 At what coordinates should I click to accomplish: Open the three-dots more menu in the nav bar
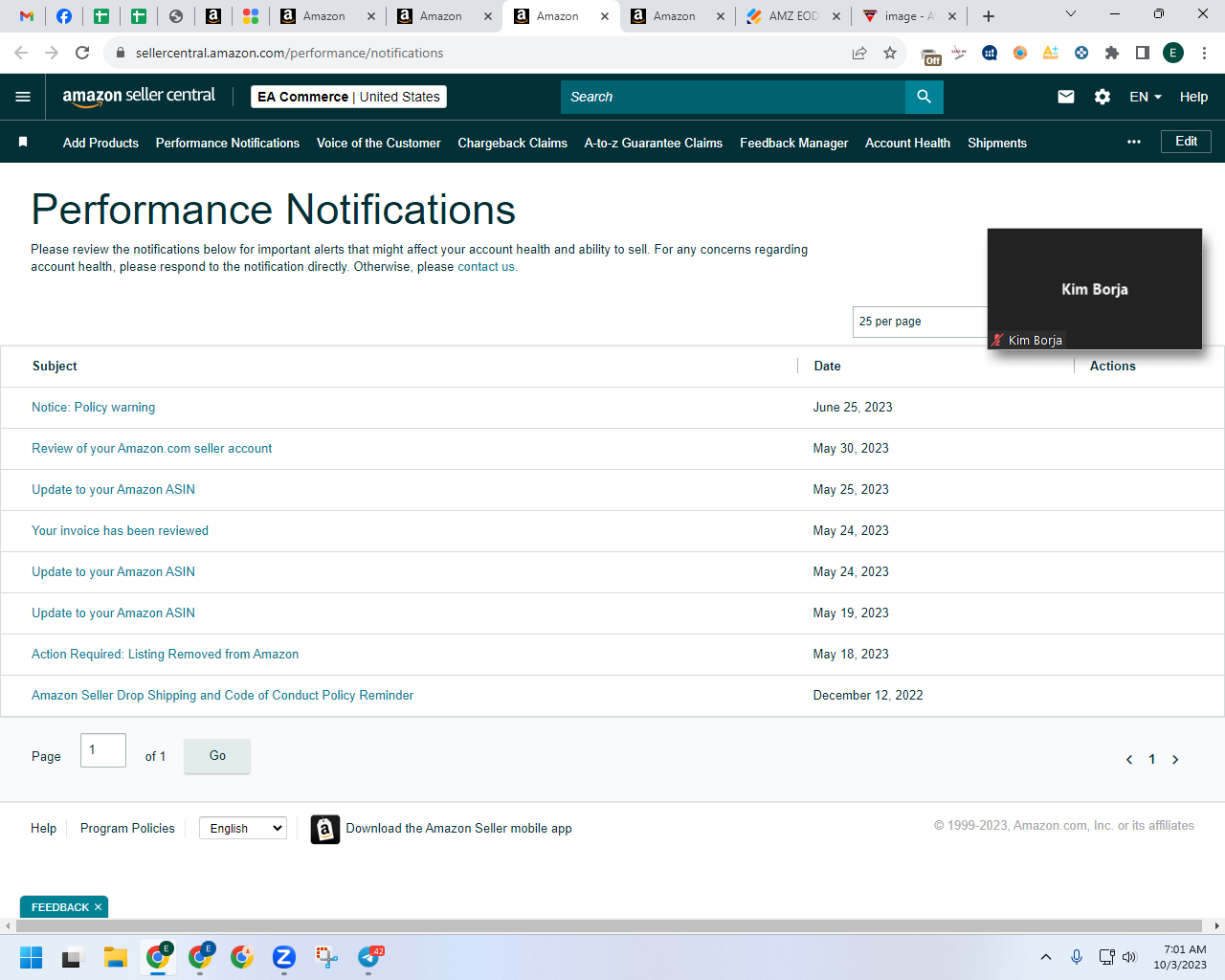[1134, 142]
